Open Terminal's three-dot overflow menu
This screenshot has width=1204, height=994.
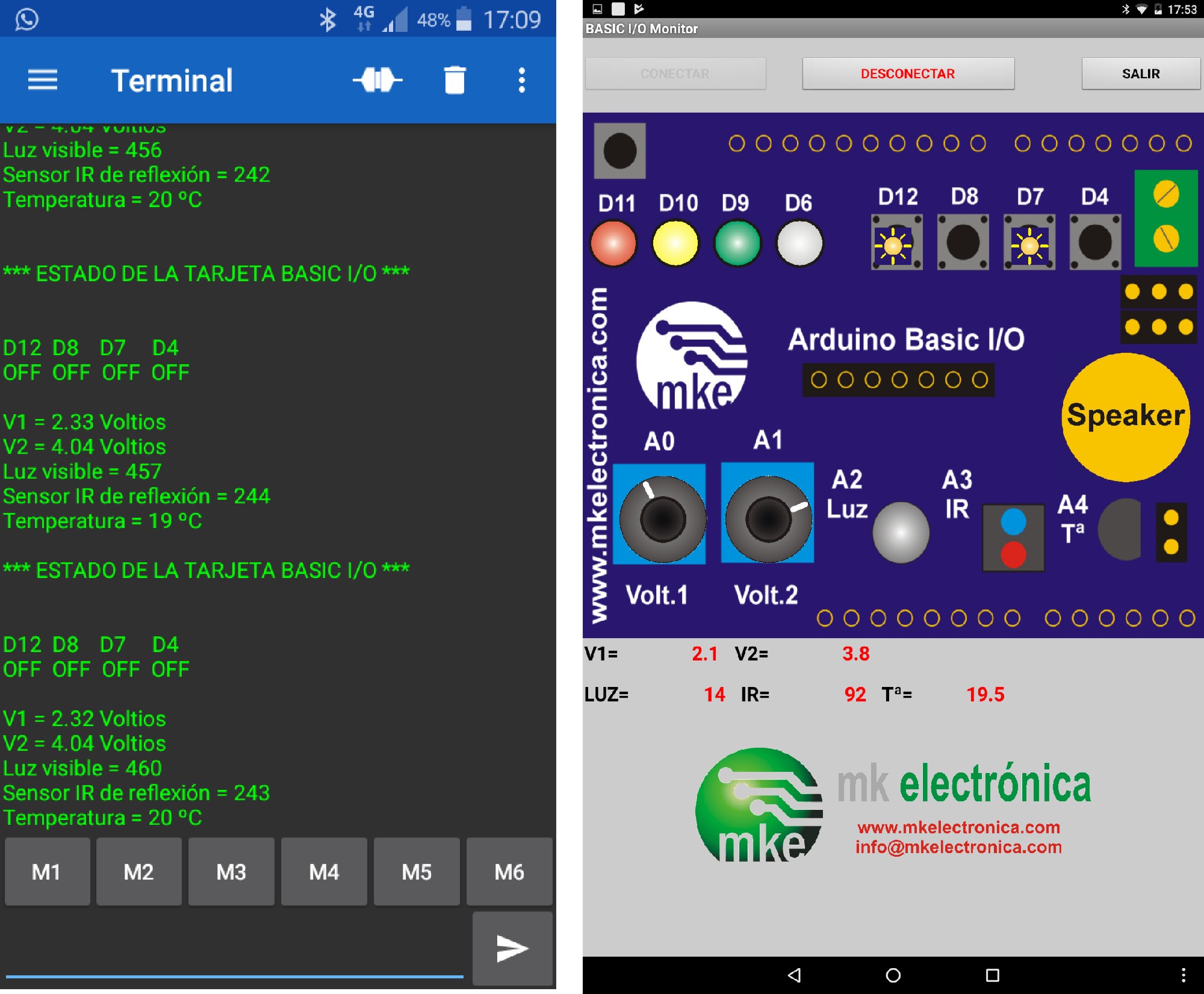point(522,80)
